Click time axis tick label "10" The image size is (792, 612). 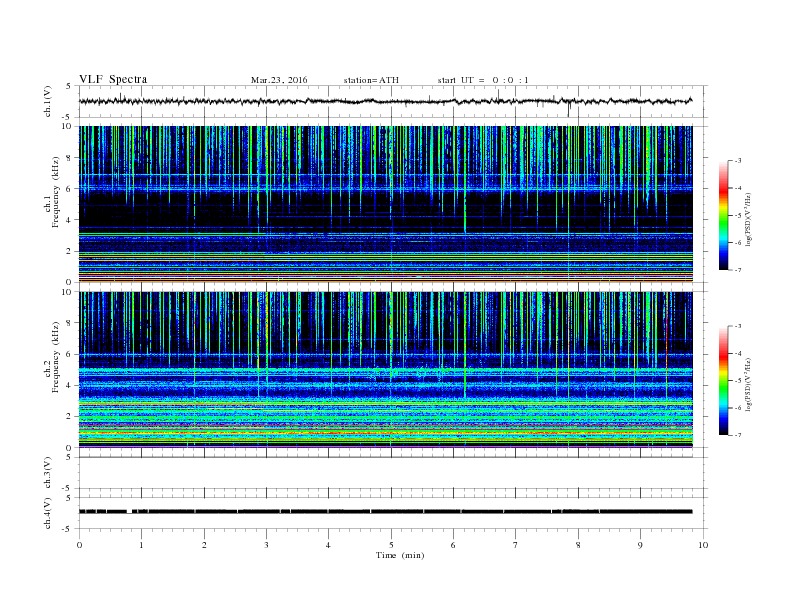tap(703, 545)
